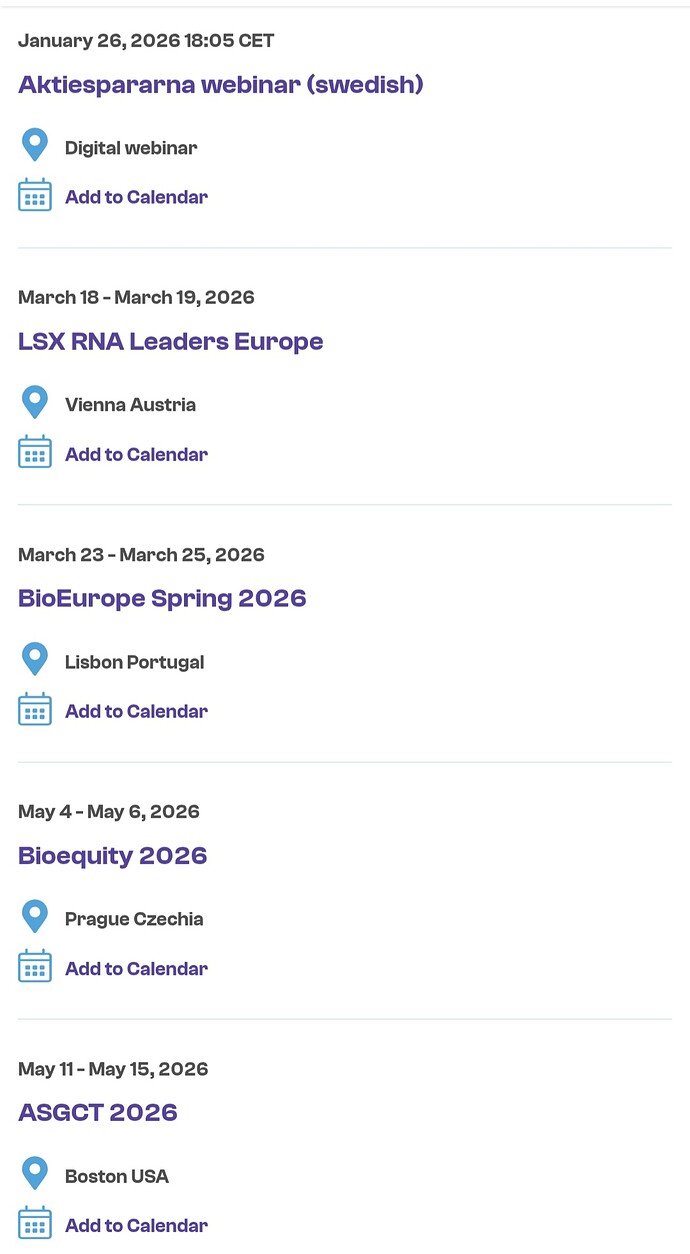Click the calendar icon under ASGCT 2026
This screenshot has width=690, height=1254.
pos(35,1223)
